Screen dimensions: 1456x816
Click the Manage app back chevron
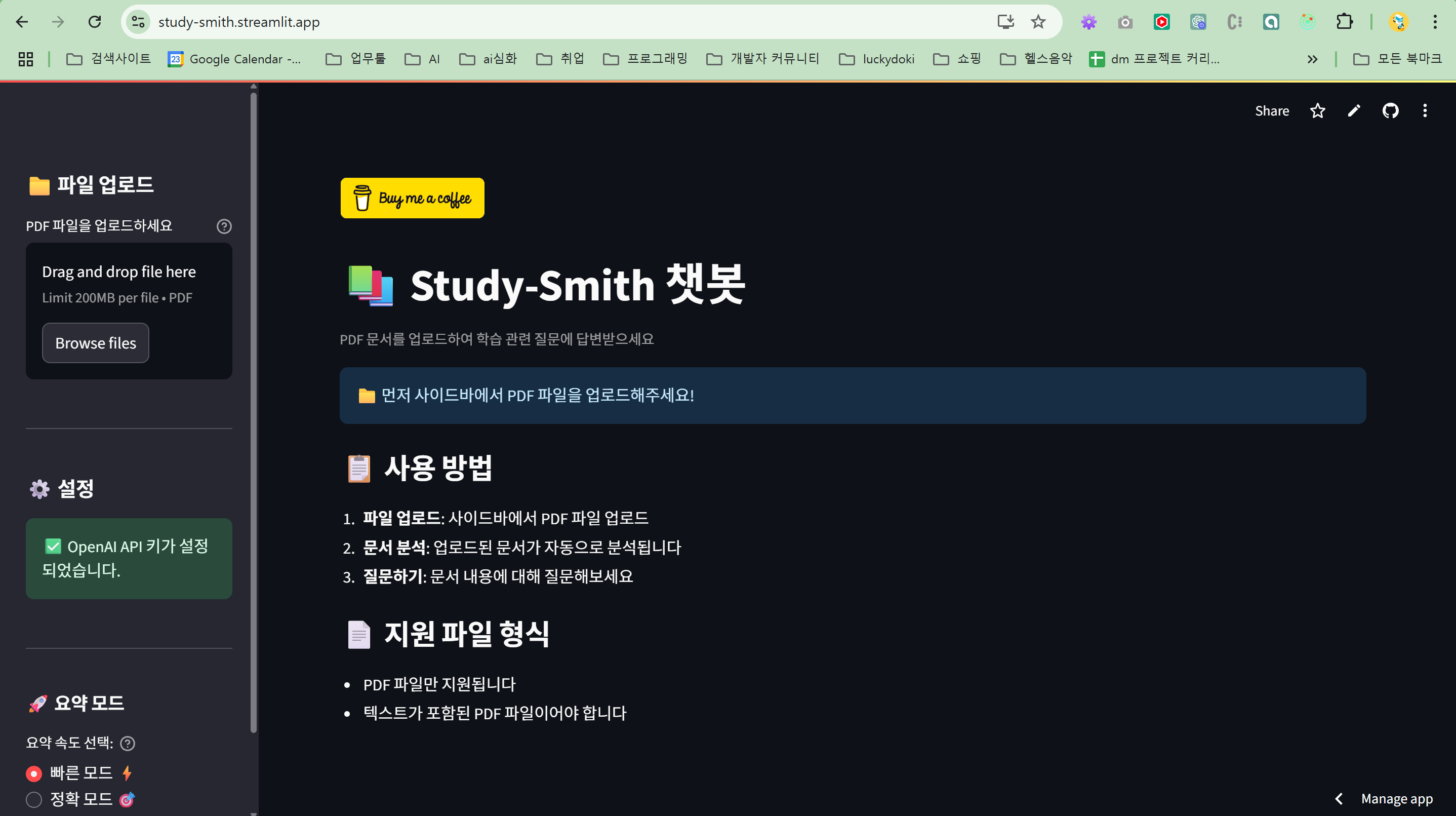tap(1339, 798)
